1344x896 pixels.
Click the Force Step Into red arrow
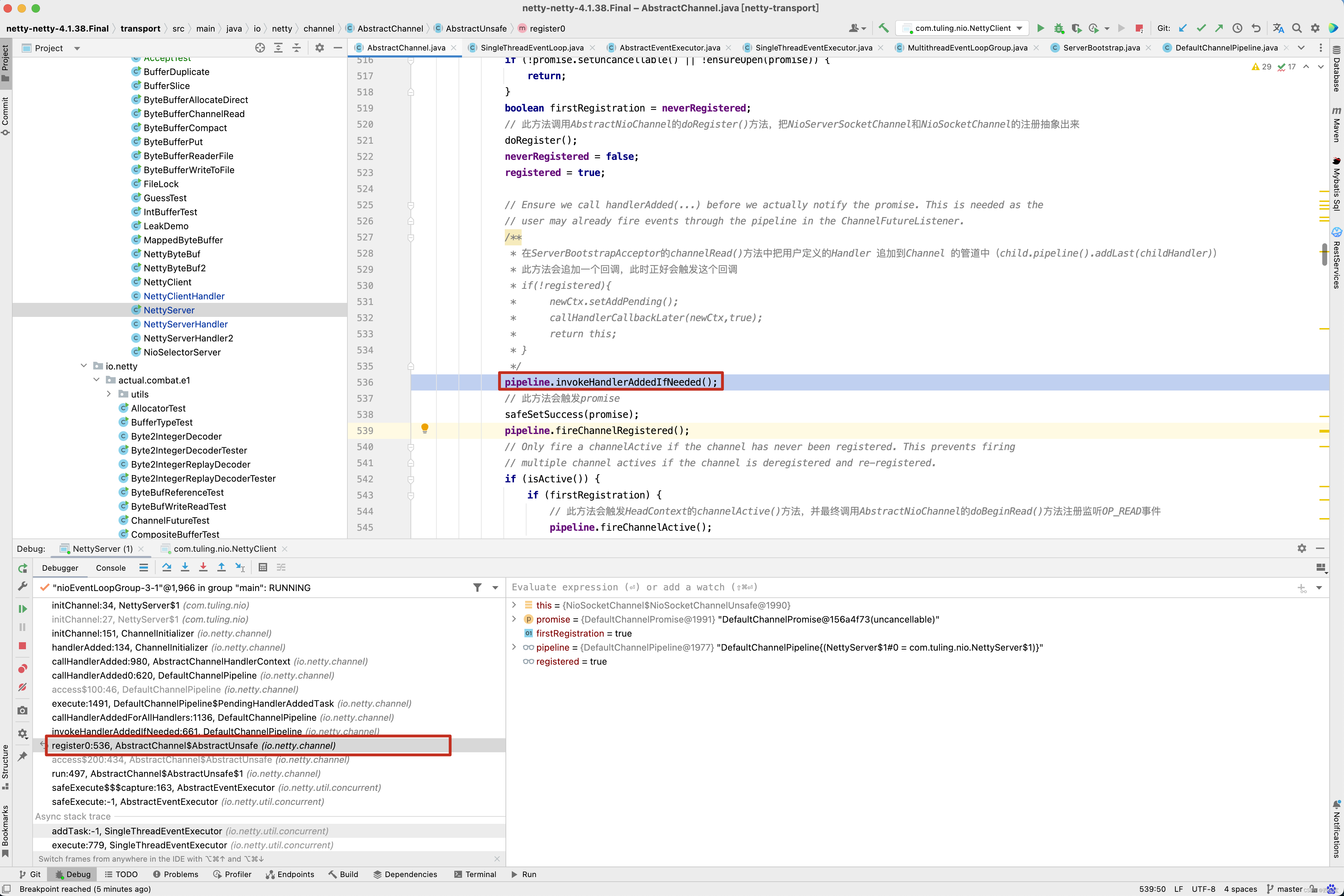(x=203, y=568)
